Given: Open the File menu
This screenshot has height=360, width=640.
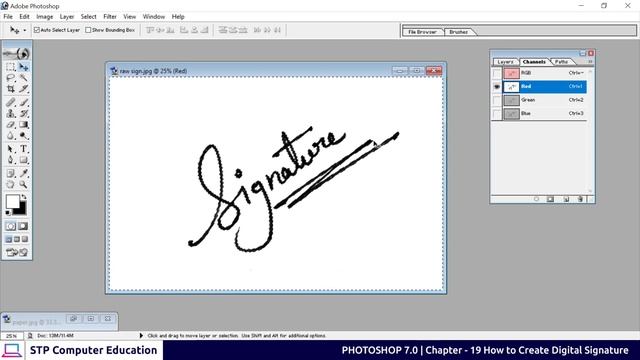Looking at the screenshot, I should 8,17.
